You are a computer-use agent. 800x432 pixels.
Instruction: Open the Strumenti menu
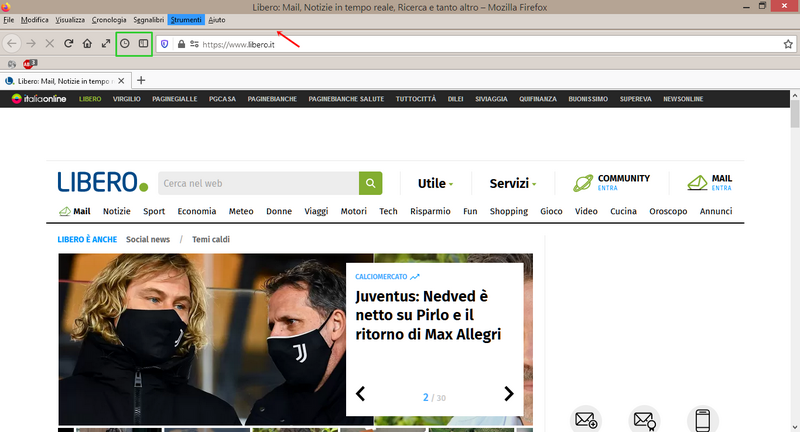(186, 20)
